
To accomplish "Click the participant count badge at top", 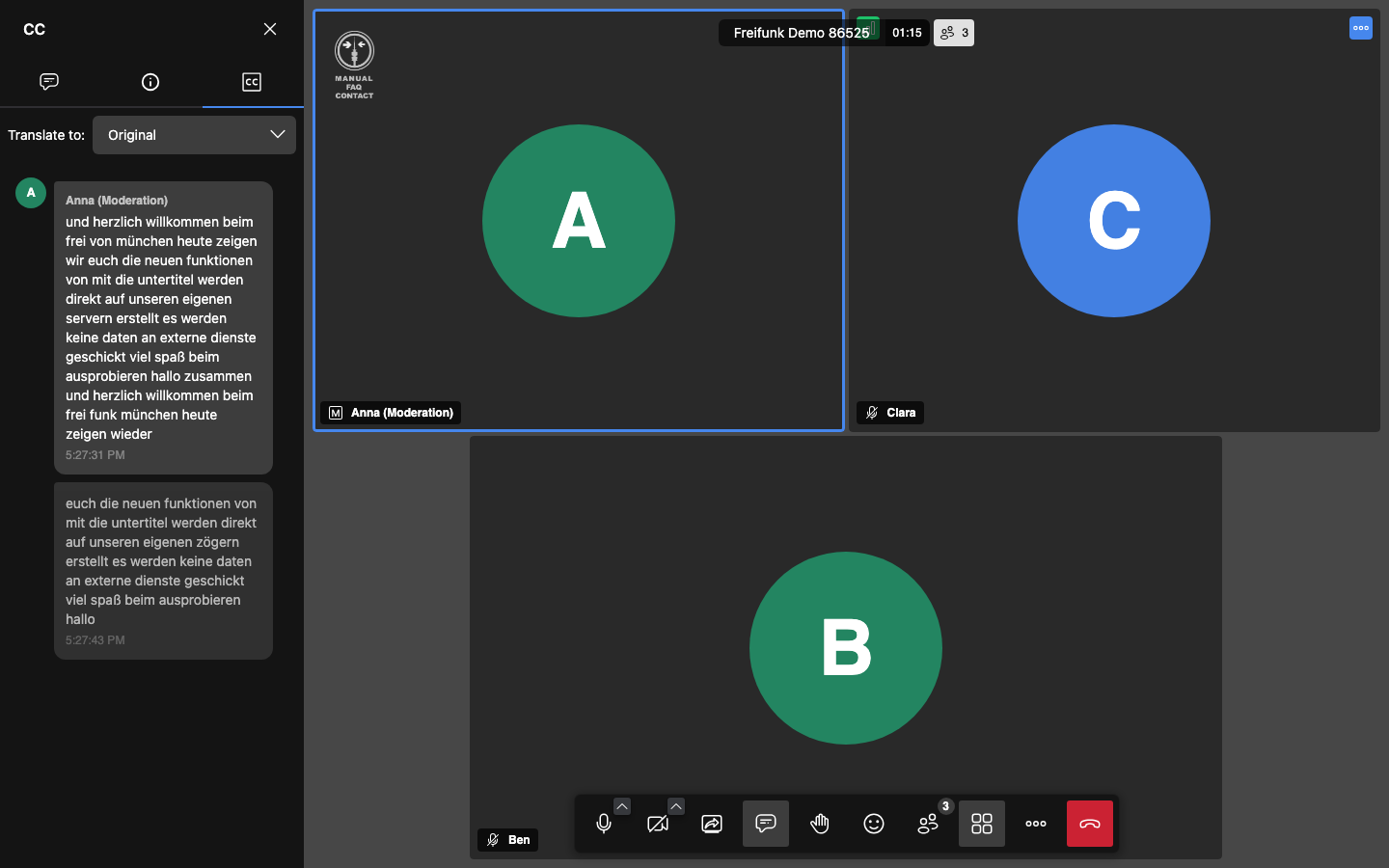I will [954, 33].
